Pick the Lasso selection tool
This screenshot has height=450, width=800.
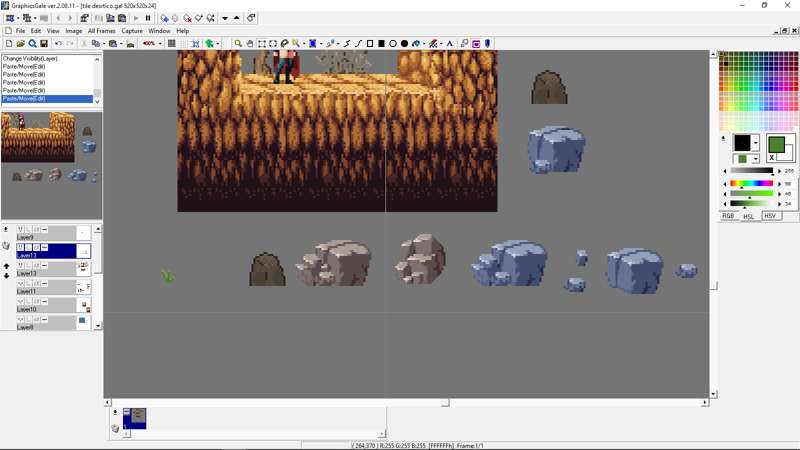tap(284, 44)
